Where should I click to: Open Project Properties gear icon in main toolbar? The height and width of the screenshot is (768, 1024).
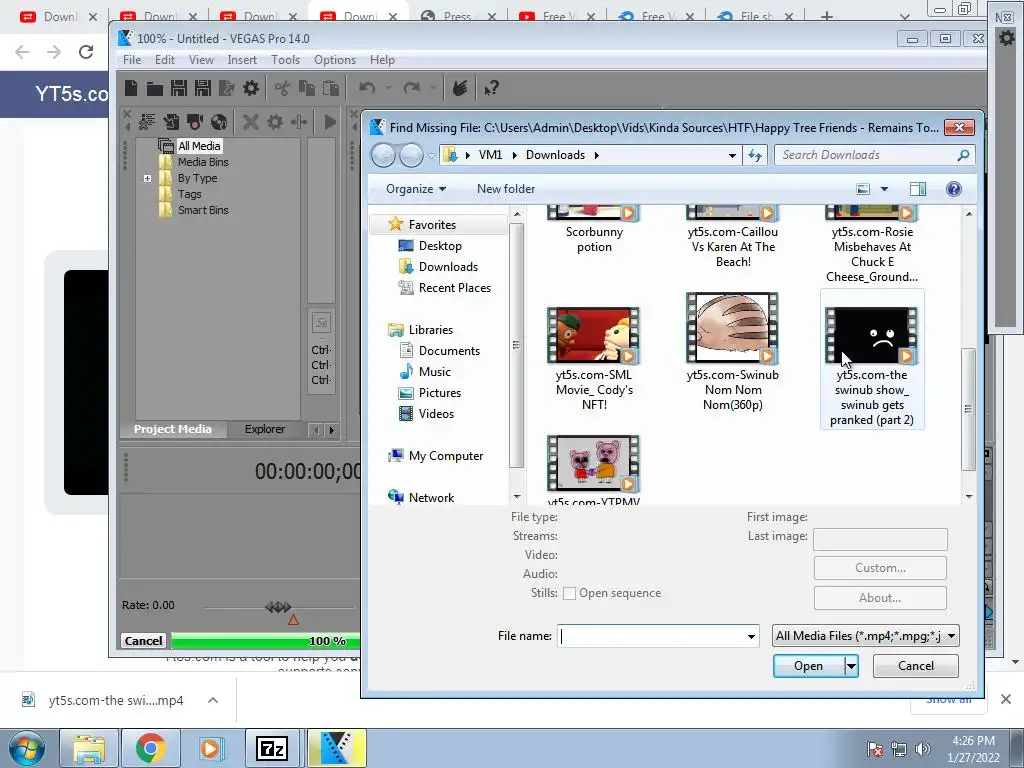[251, 88]
